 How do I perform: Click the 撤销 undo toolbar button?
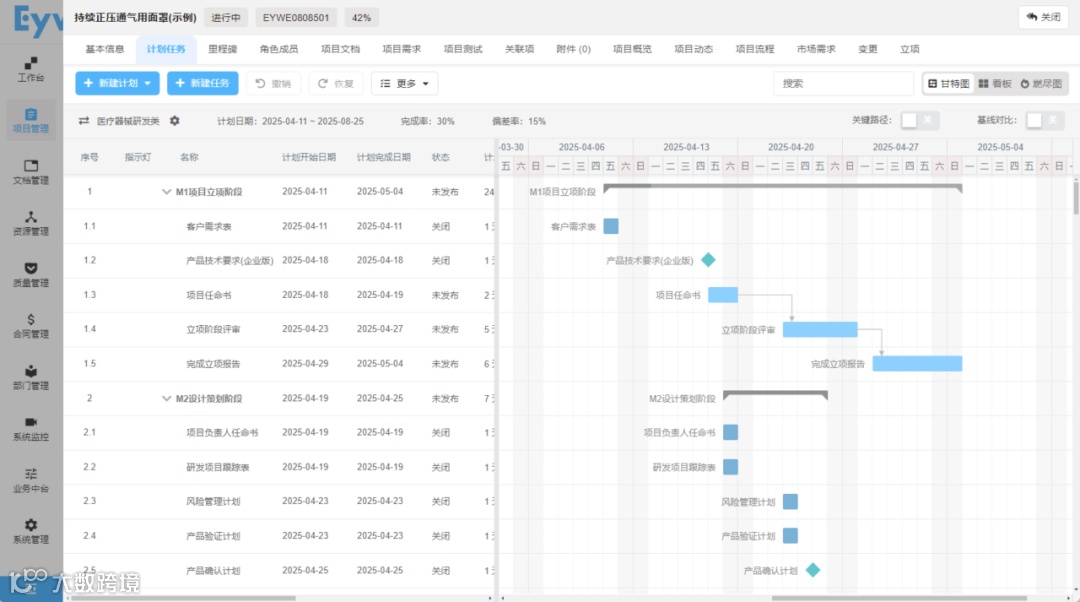point(273,83)
